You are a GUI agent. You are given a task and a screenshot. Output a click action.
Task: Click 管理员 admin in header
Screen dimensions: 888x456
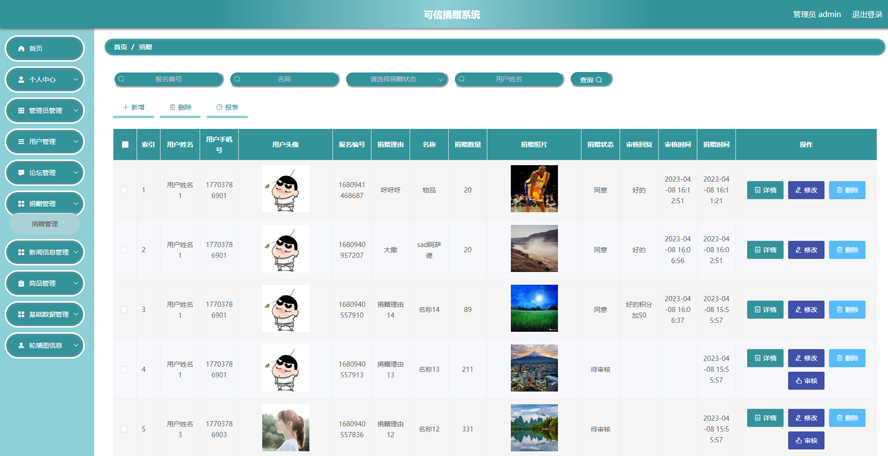coord(817,14)
